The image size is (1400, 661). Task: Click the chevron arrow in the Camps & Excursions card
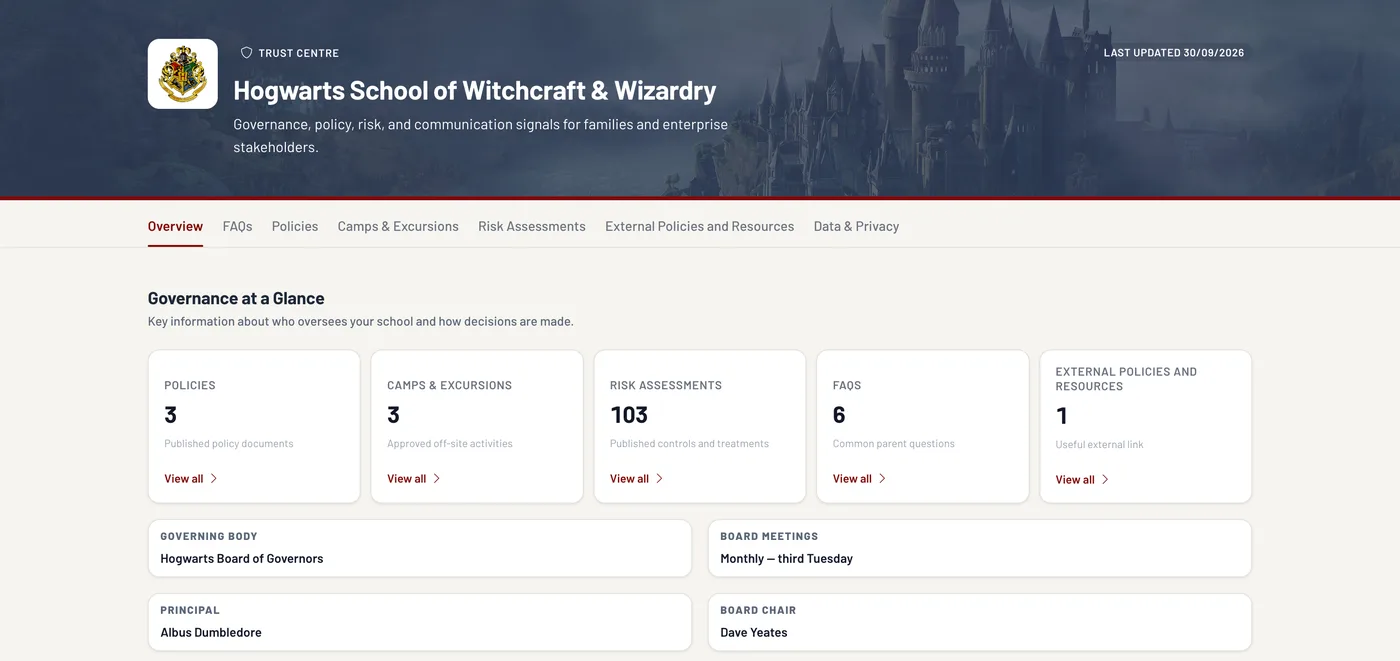(437, 479)
